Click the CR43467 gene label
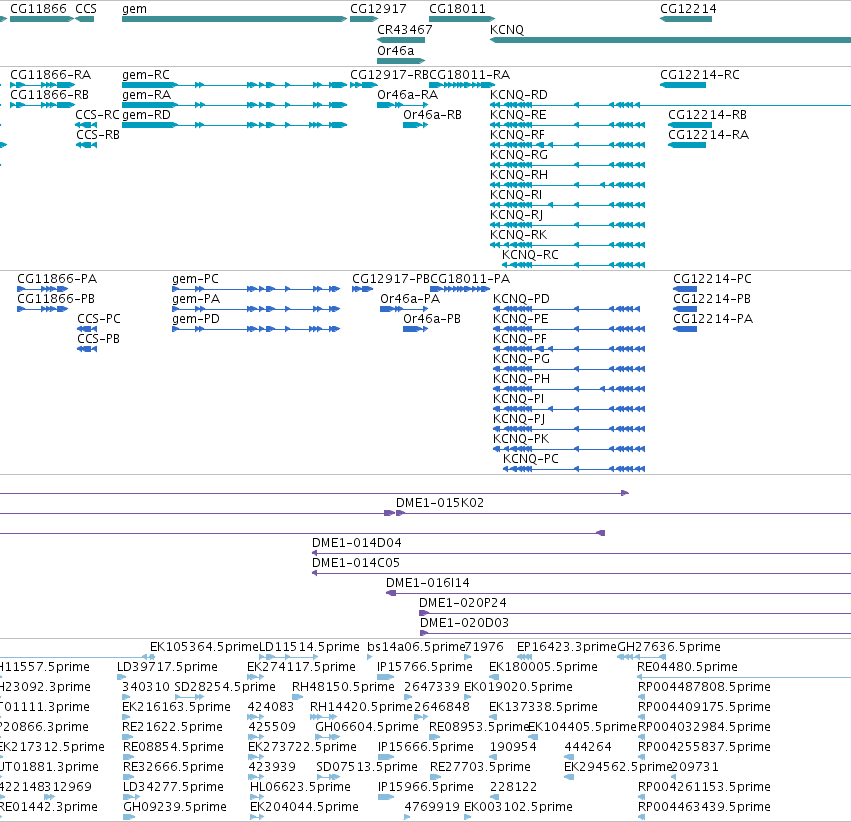The width and height of the screenshot is (851, 822). click(x=404, y=30)
